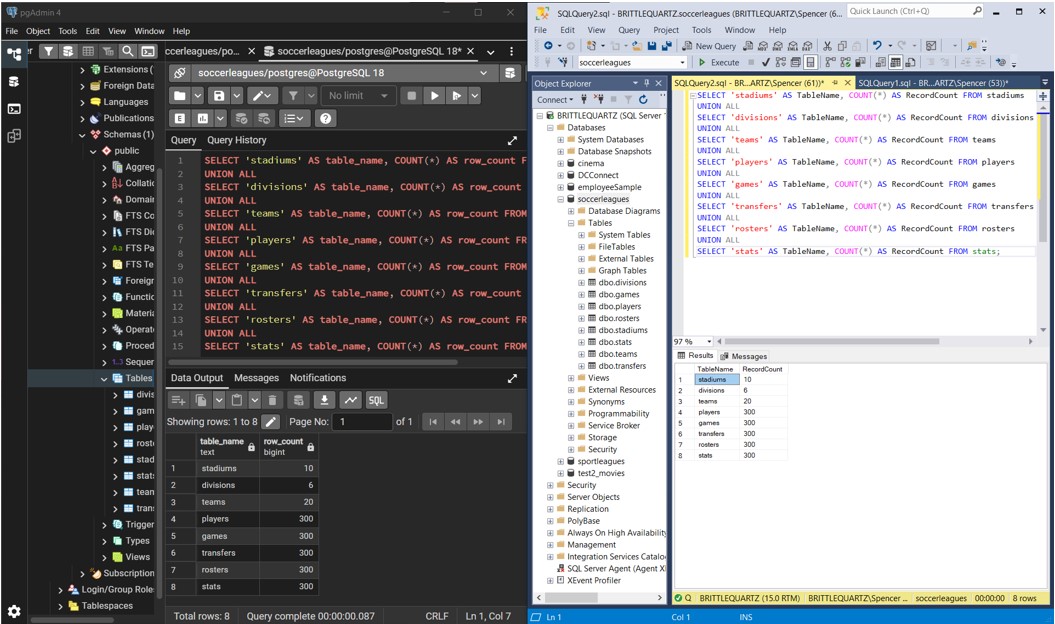The image size is (1055, 624).
Task: Click pgAdmin's connection status icon beside connection name
Action: tap(179, 73)
